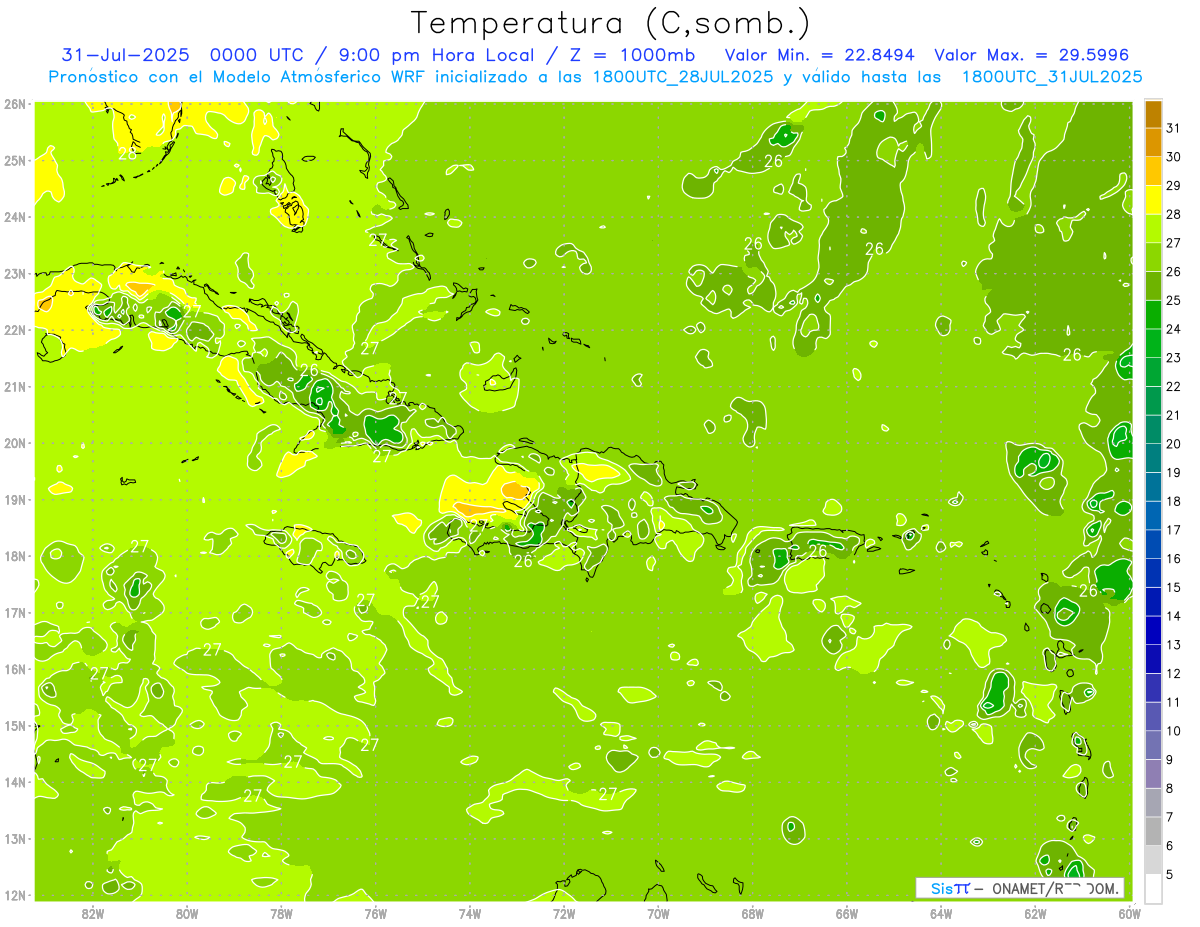Click the 12N latitude axis label
Screen dimensions: 1200x927
click(15, 895)
